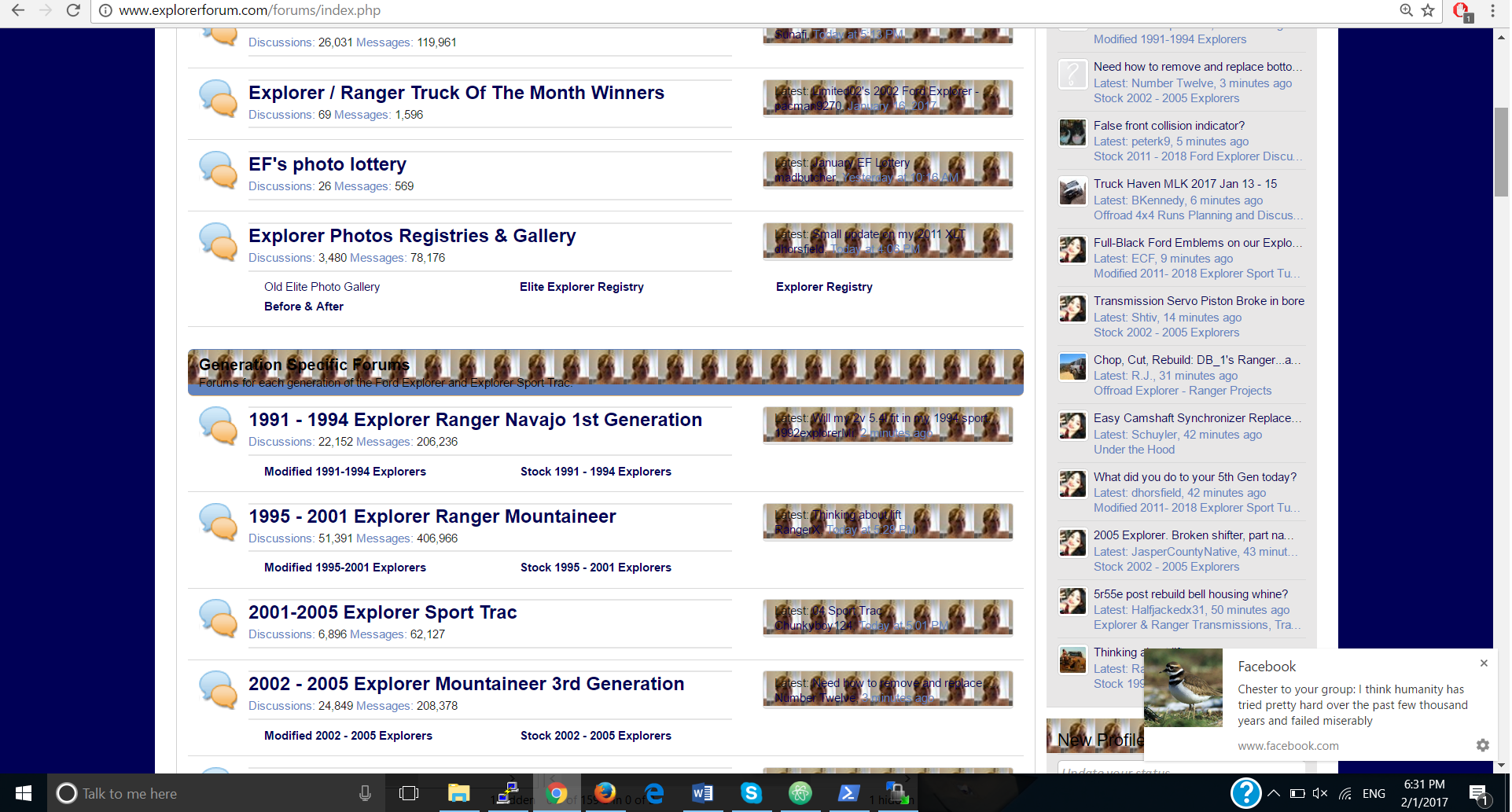The width and height of the screenshot is (1512, 812).
Task: Click the muted volume icon in system tray
Action: [1320, 794]
